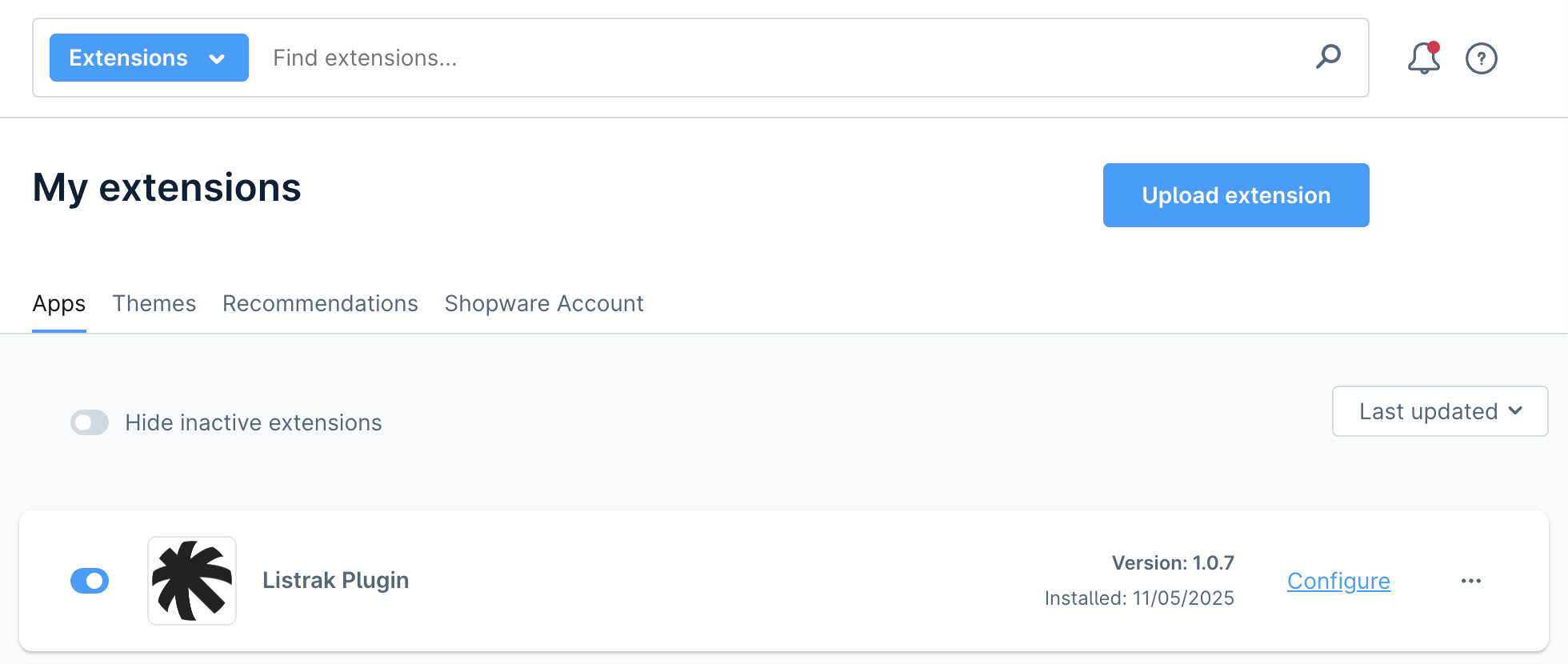
Task: Click the Listrak Plugin name
Action: (x=335, y=581)
